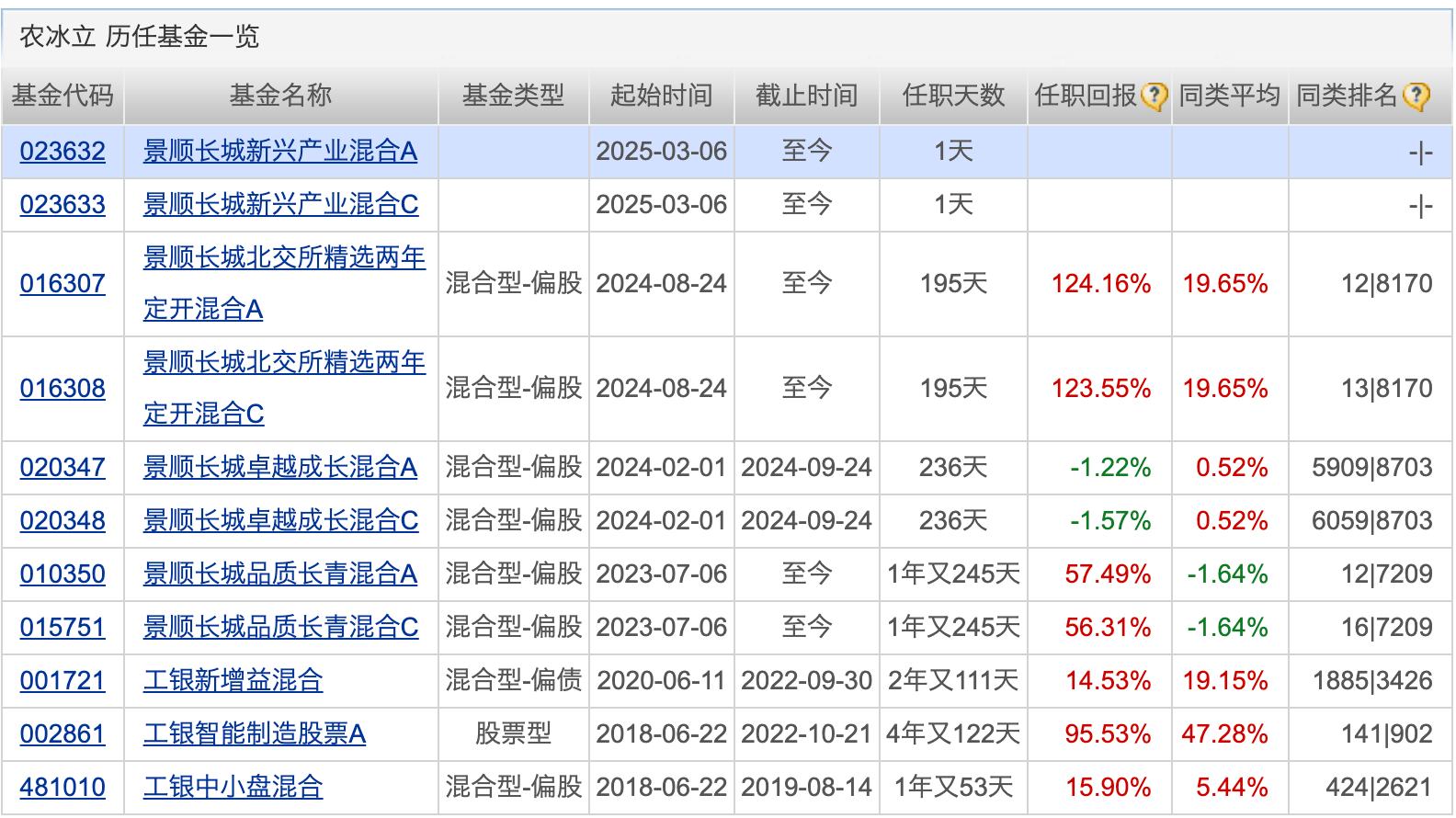
Task: Select the -1.22% return value
Action: tap(1110, 467)
